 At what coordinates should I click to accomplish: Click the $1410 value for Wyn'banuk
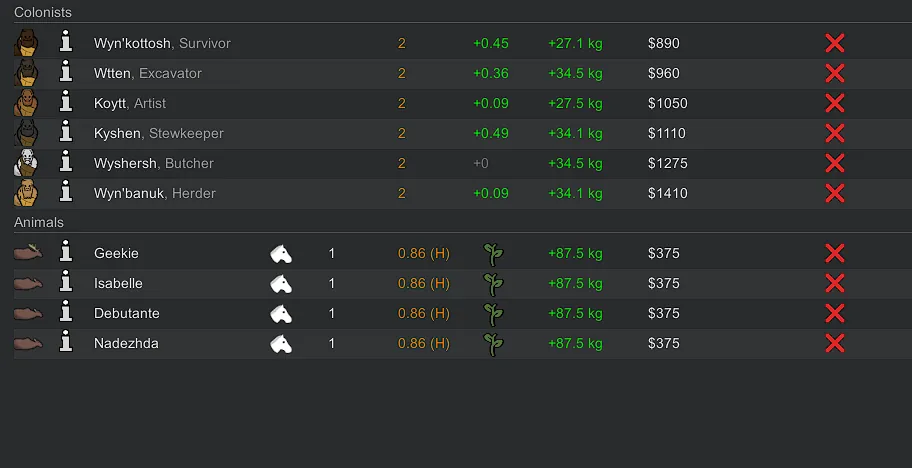tap(668, 193)
